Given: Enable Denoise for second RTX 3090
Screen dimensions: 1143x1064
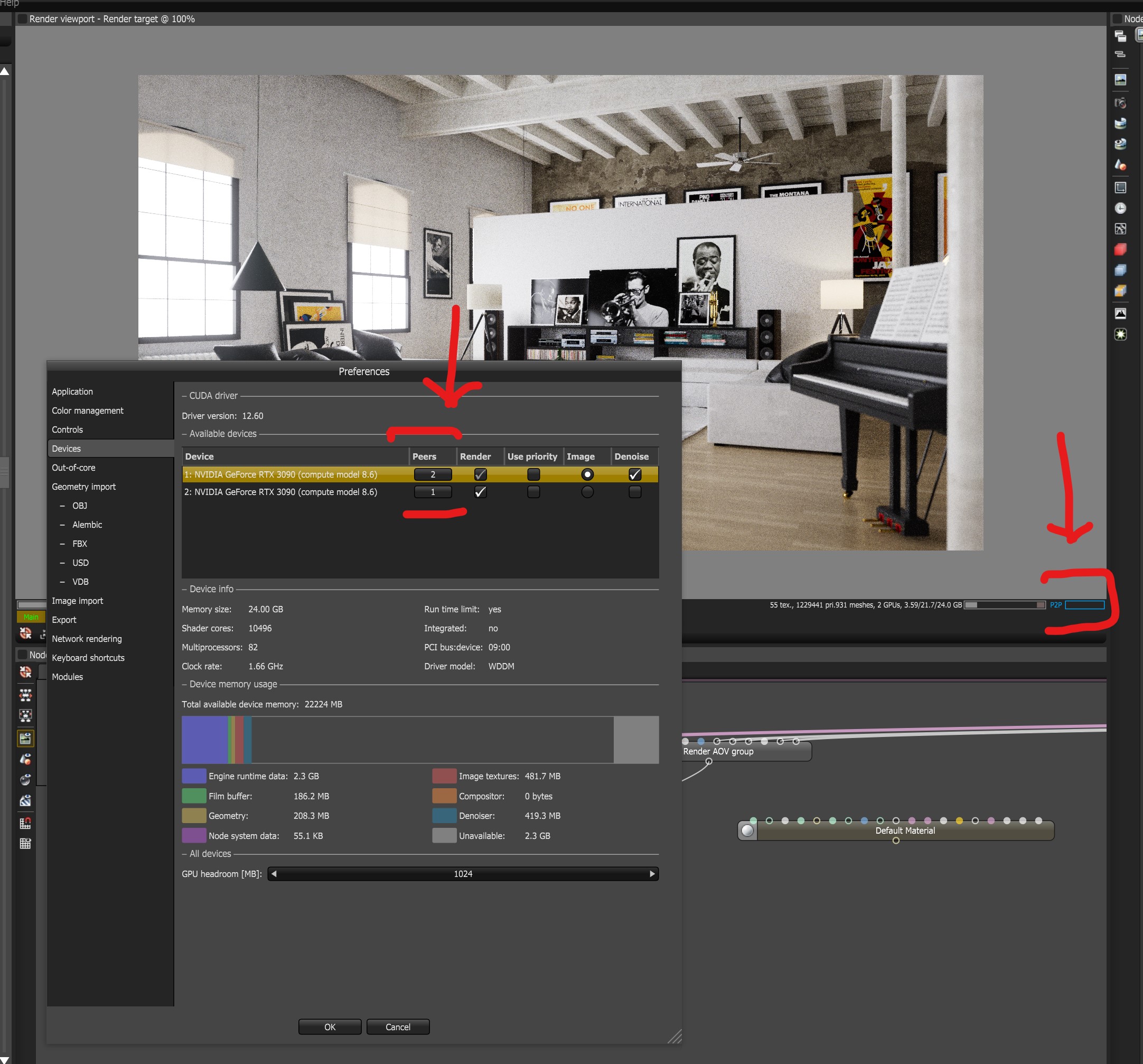Looking at the screenshot, I should [634, 492].
